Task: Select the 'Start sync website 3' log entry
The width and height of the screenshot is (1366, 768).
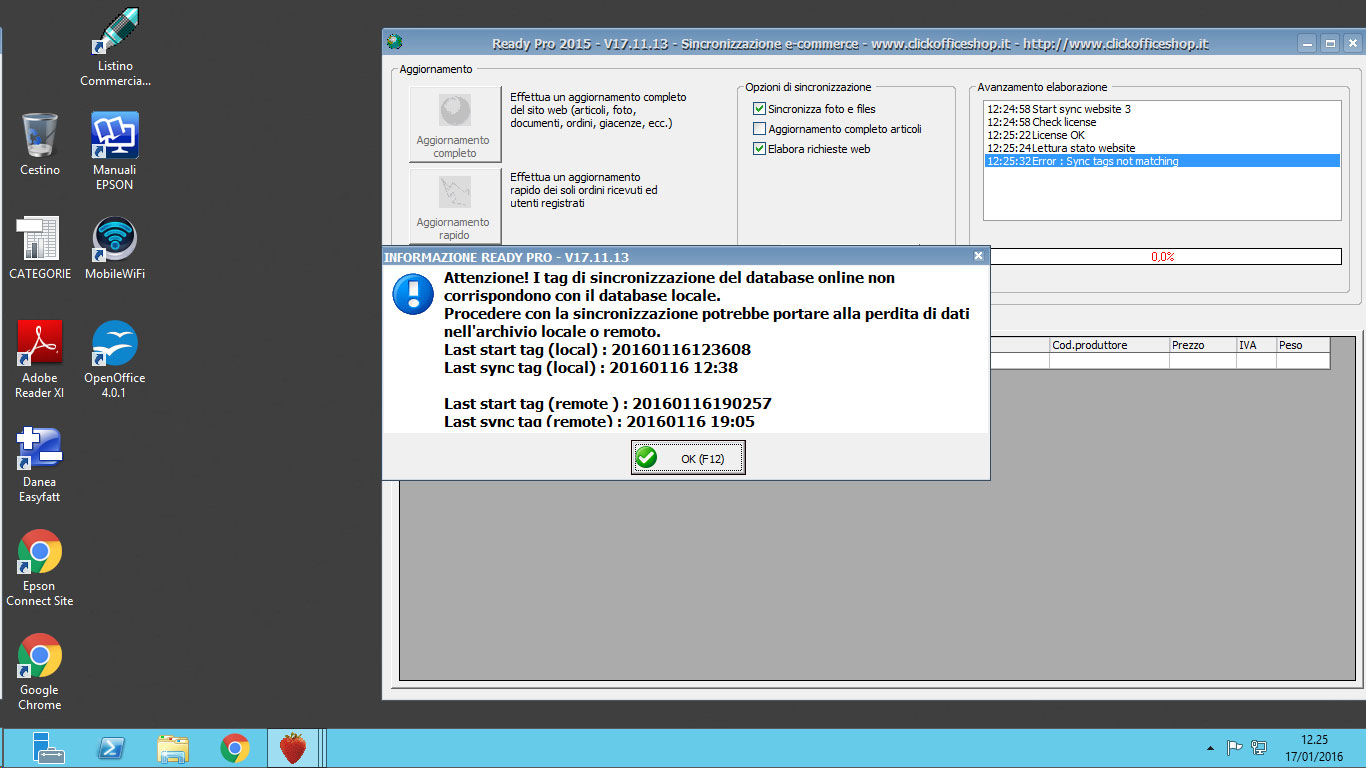Action: tap(1162, 109)
